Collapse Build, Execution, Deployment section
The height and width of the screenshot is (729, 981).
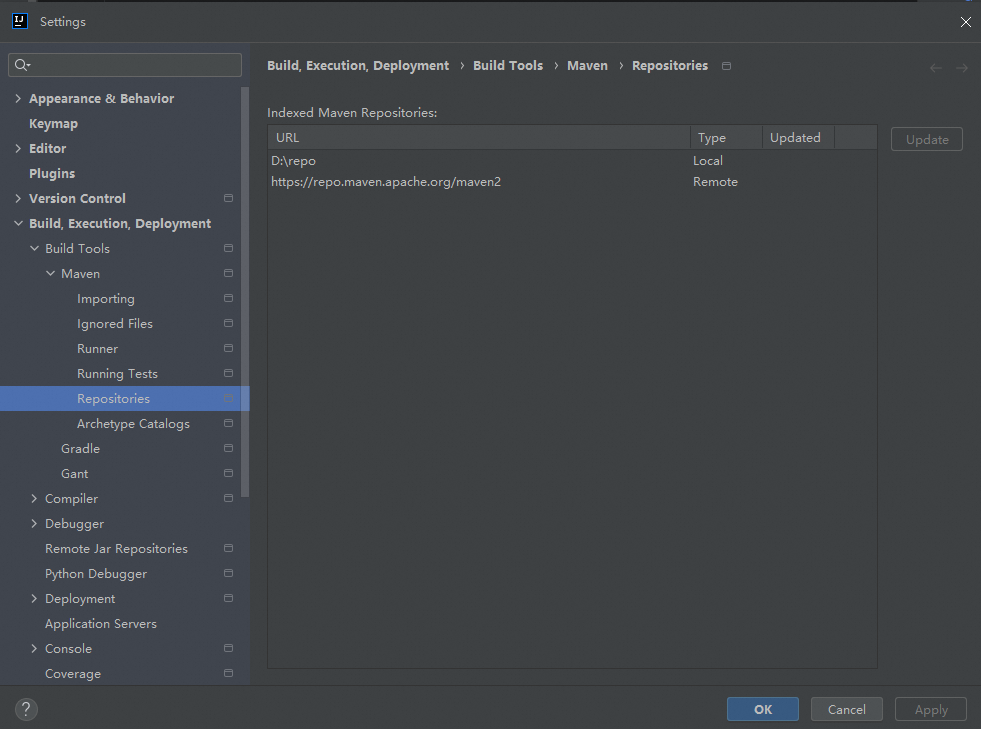pos(18,223)
